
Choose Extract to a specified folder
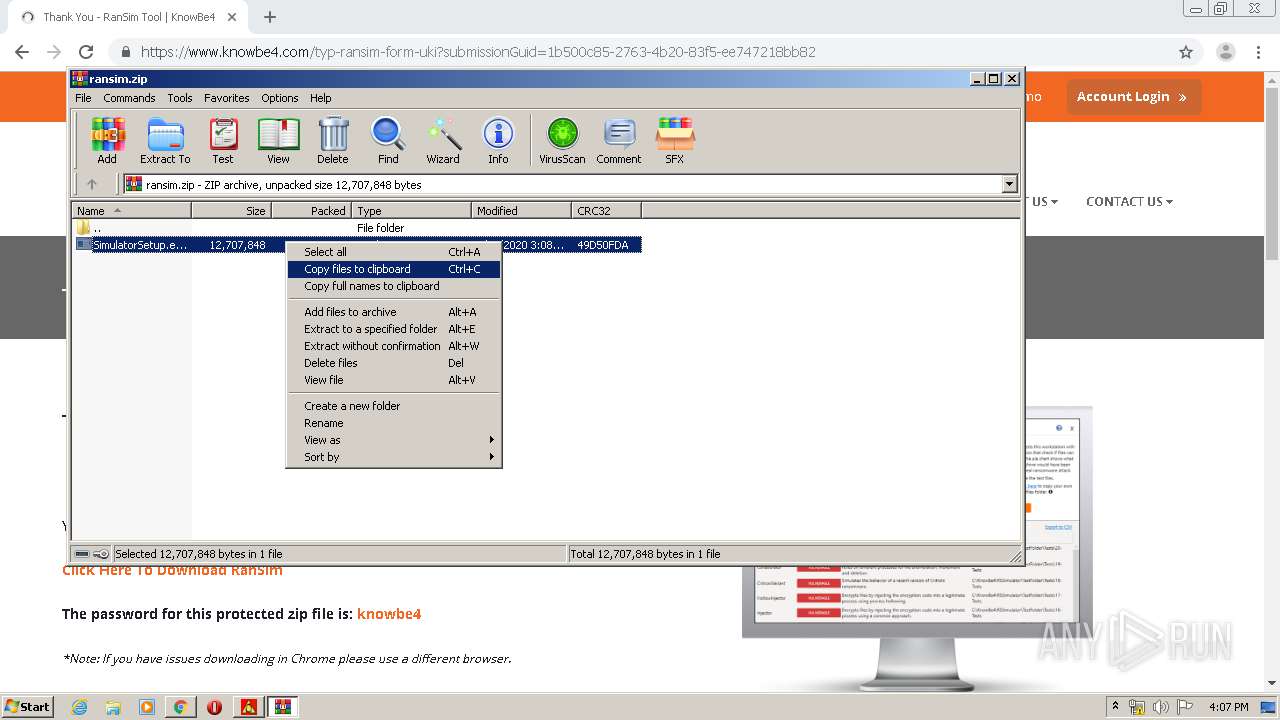click(393, 329)
